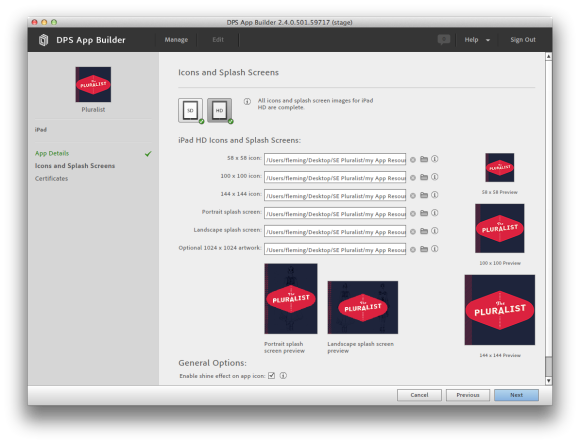This screenshot has height=444, width=580.
Task: Click Sign Out link
Action: 523,40
